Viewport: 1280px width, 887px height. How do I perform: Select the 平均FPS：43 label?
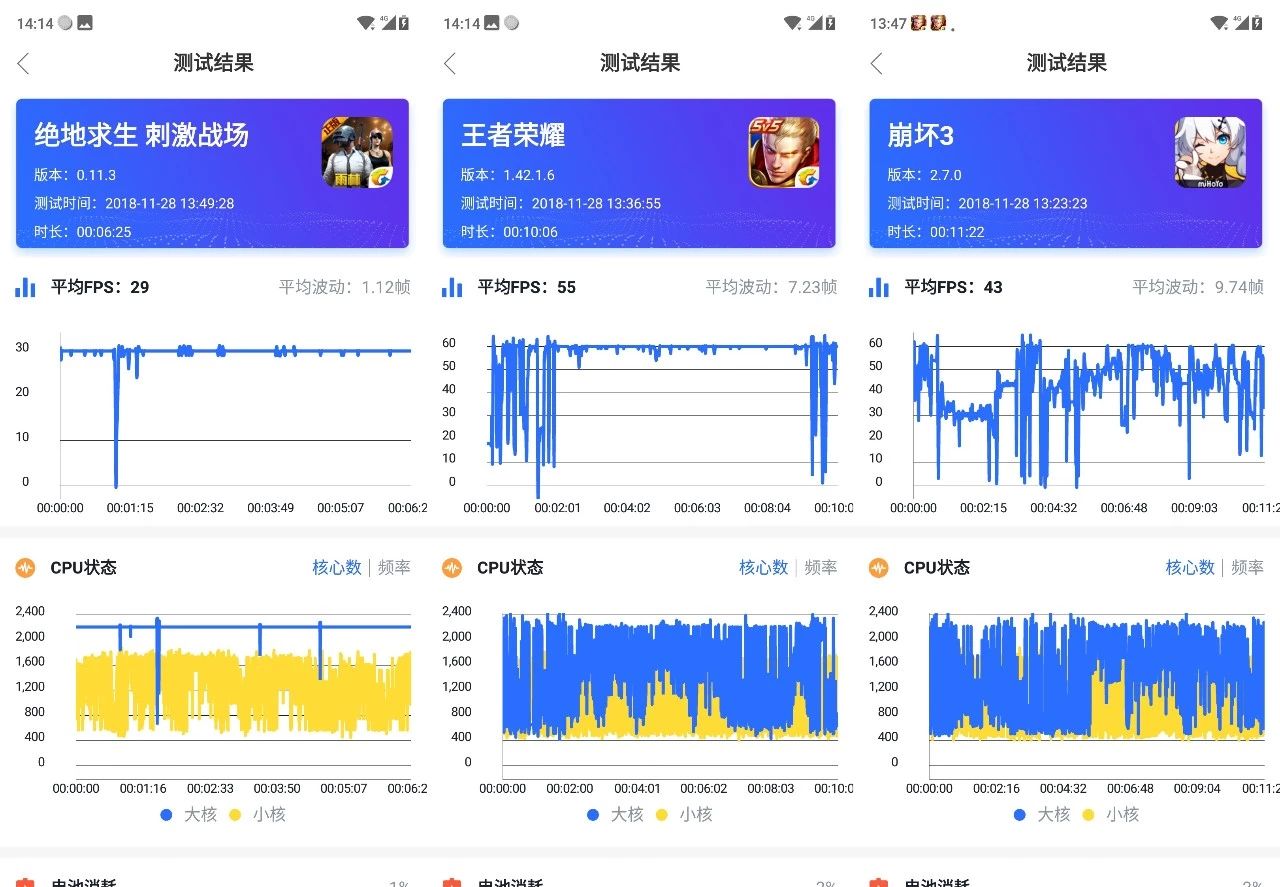point(953,288)
